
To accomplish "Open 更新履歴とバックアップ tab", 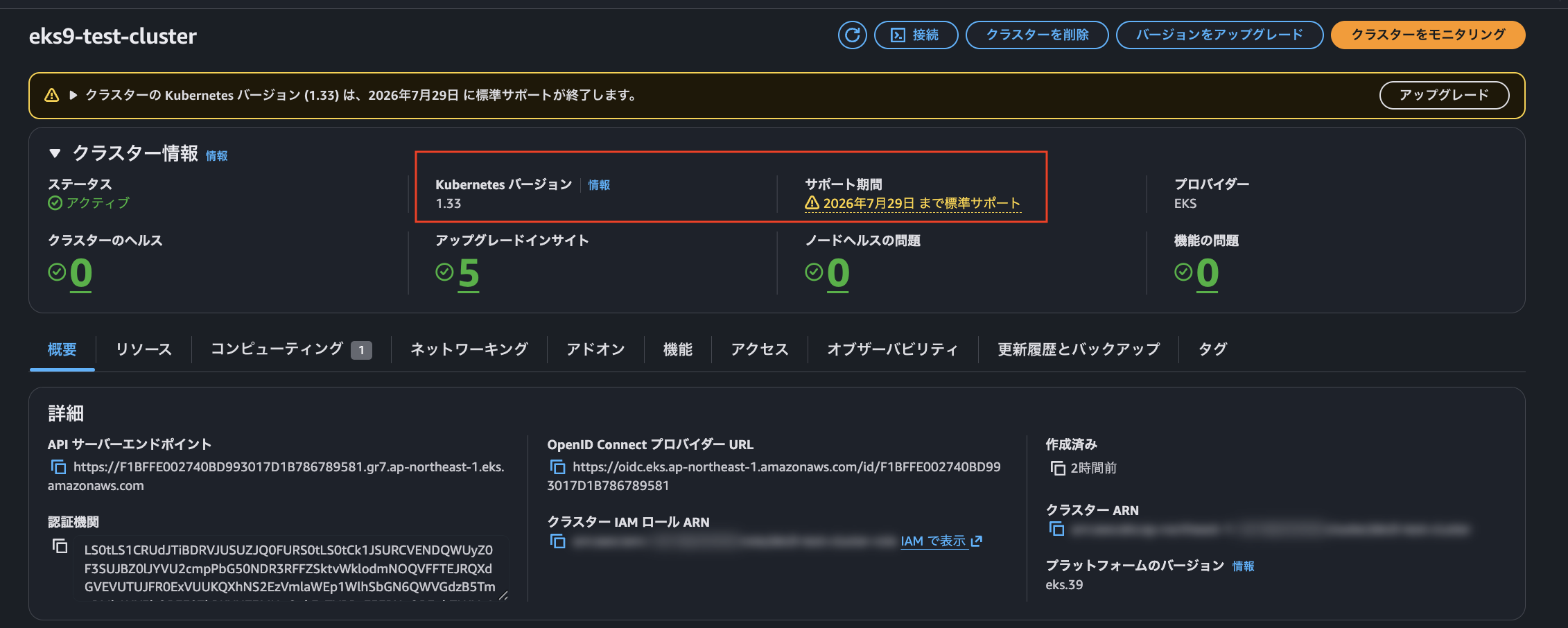I will pos(1079,349).
